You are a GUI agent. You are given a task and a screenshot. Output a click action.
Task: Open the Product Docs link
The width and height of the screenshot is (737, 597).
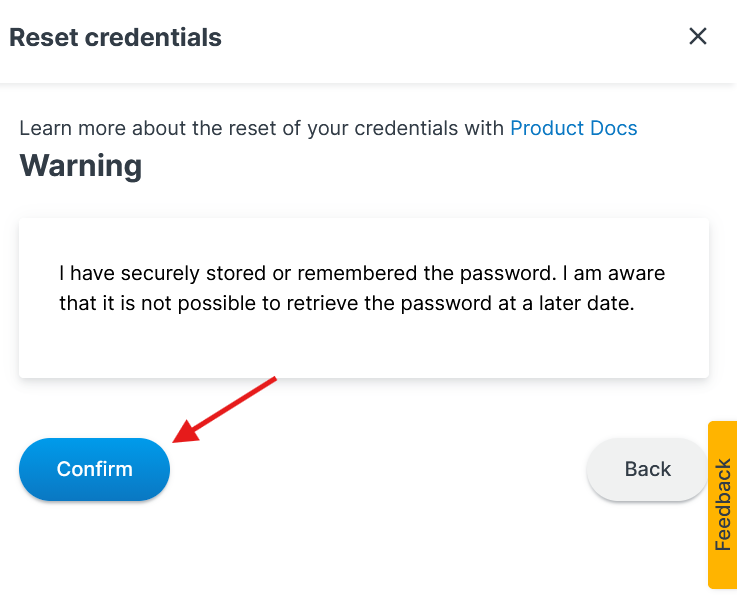[x=573, y=128]
